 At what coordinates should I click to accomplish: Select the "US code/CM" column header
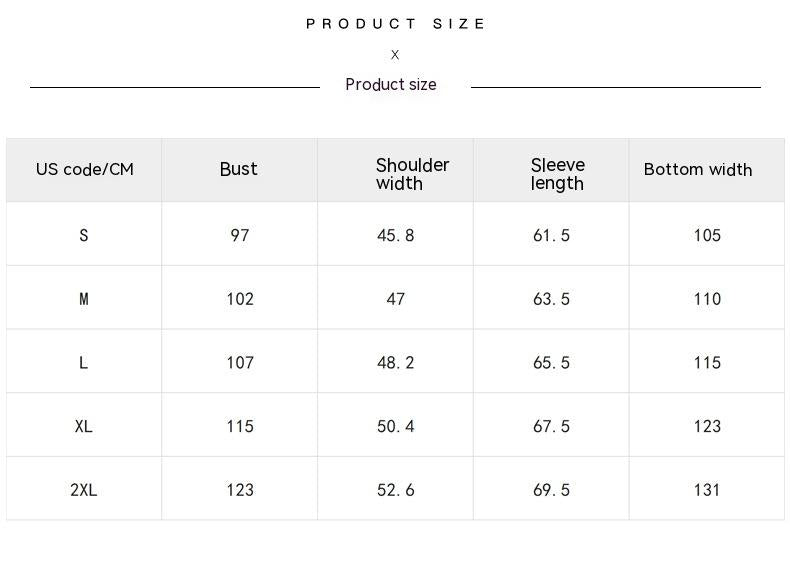point(84,169)
